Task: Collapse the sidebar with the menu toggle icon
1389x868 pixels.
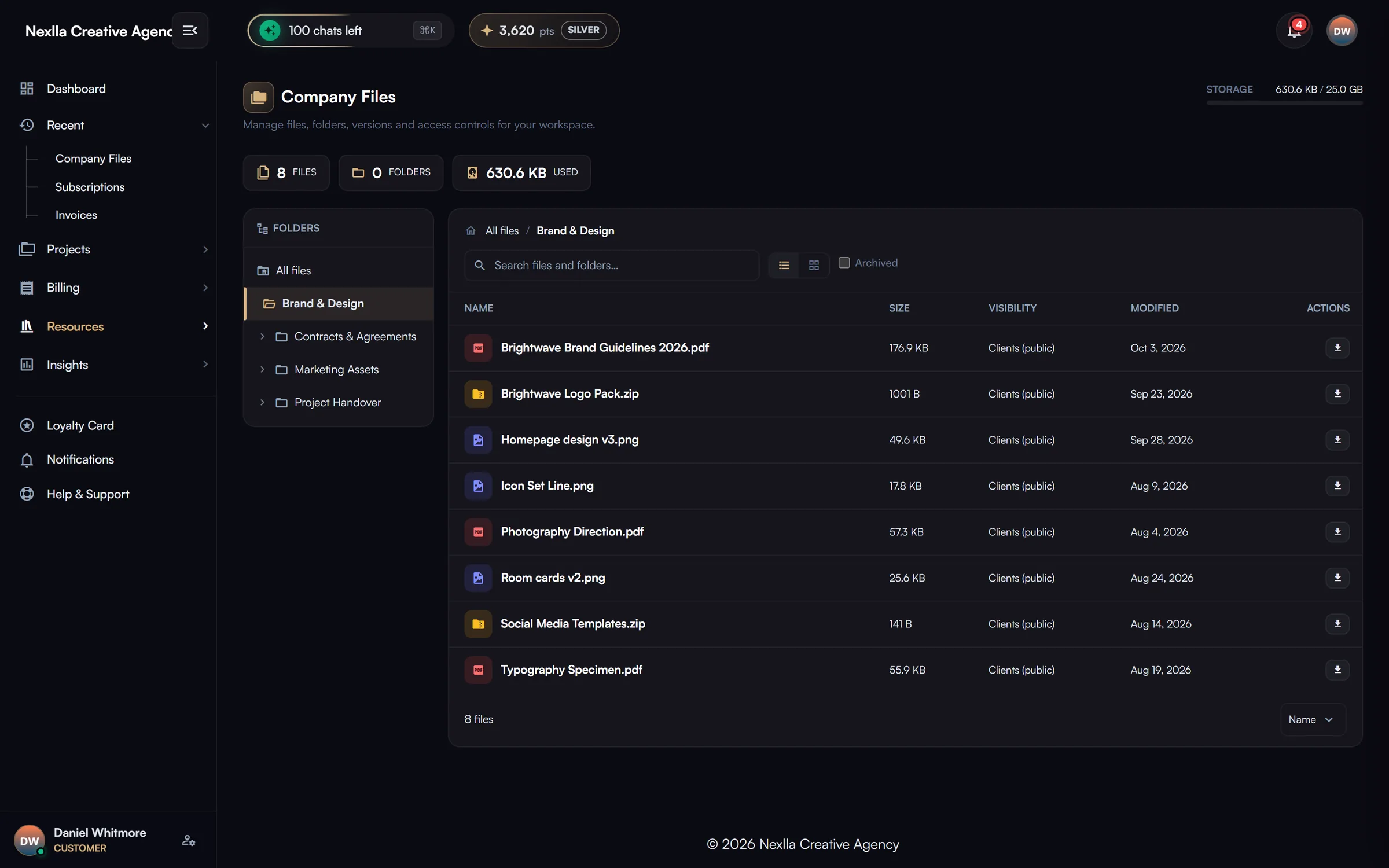Action: click(190, 30)
